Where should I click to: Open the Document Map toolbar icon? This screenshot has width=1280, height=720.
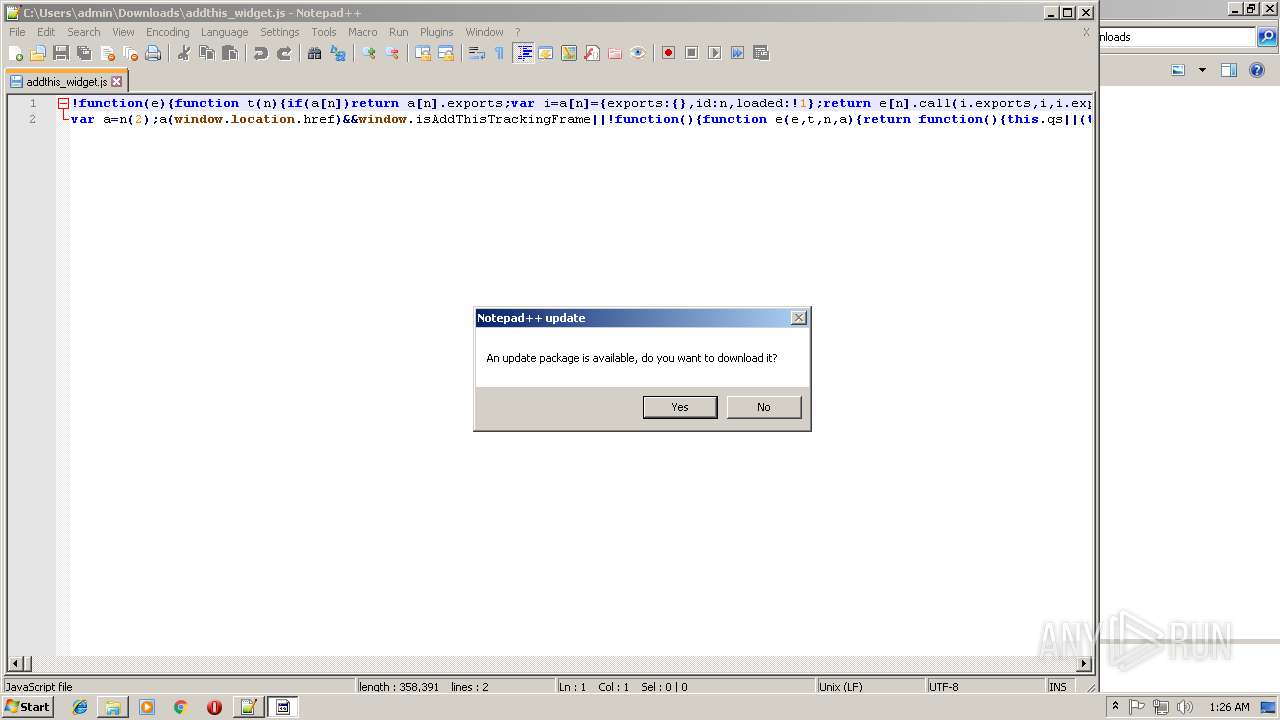(569, 53)
